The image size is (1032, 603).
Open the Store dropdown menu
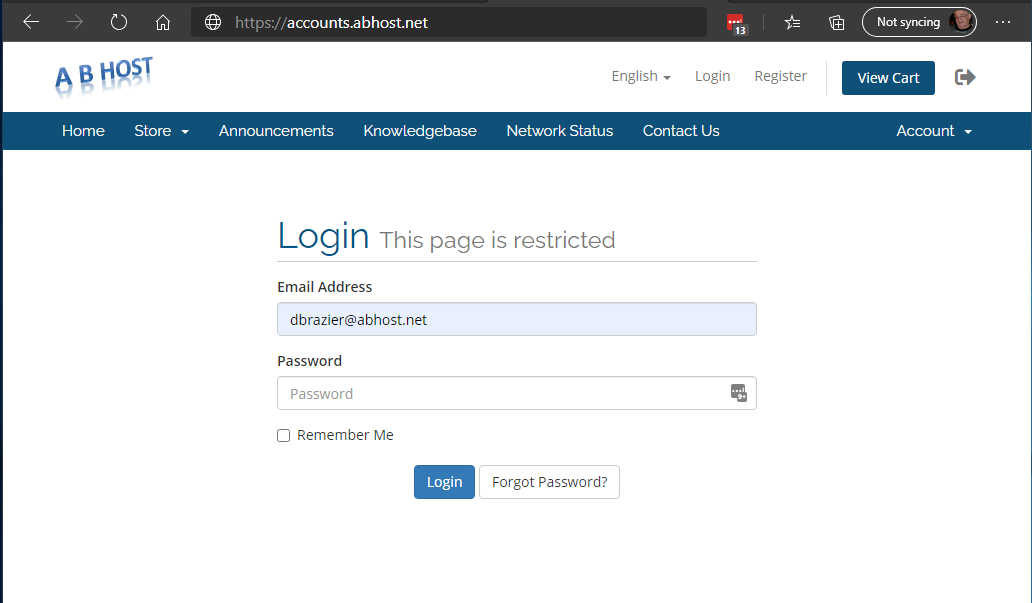coord(161,131)
